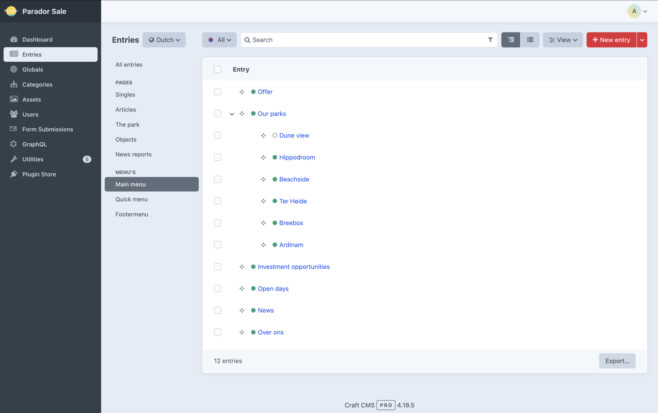Select Entries in the main sidebar
658x413 pixels.
coord(51,55)
